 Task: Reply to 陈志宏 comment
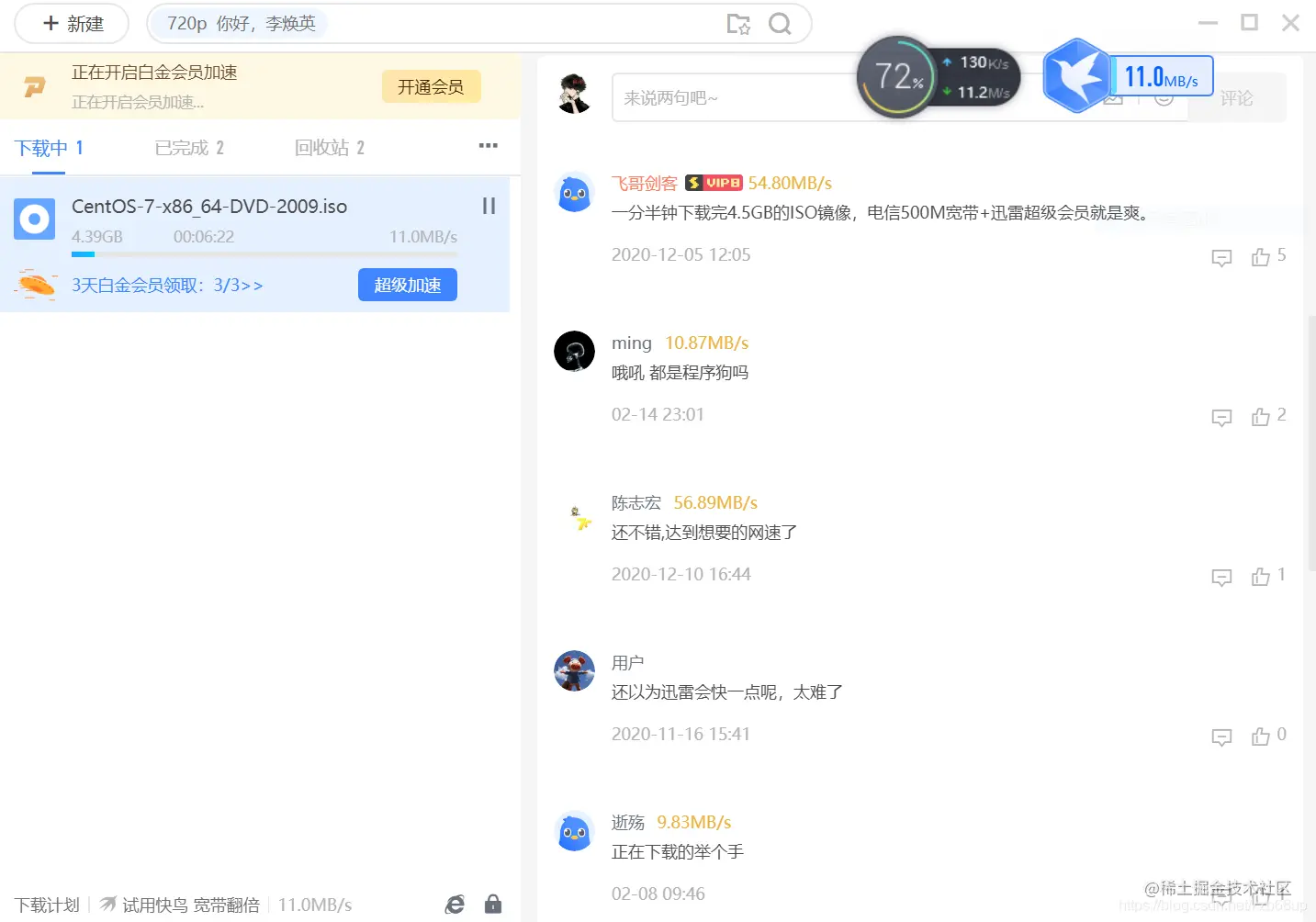click(x=1221, y=578)
